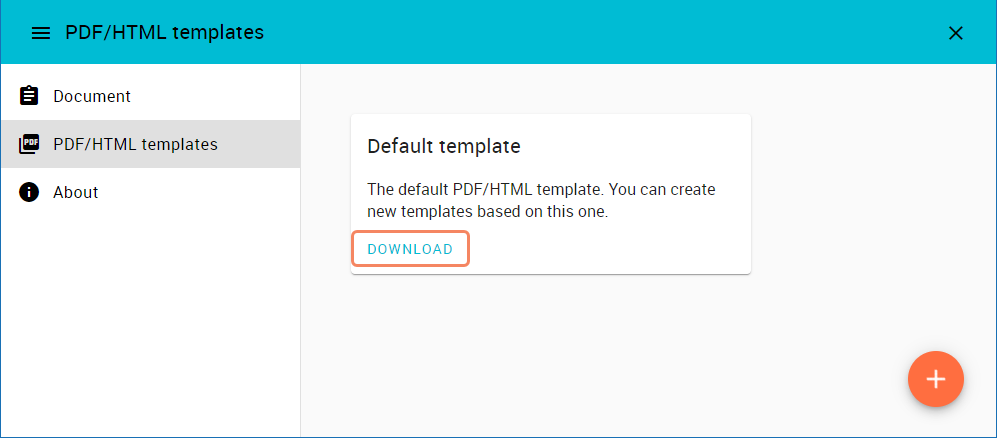The image size is (997, 438).
Task: Click blank space right of About label
Action: [200, 192]
